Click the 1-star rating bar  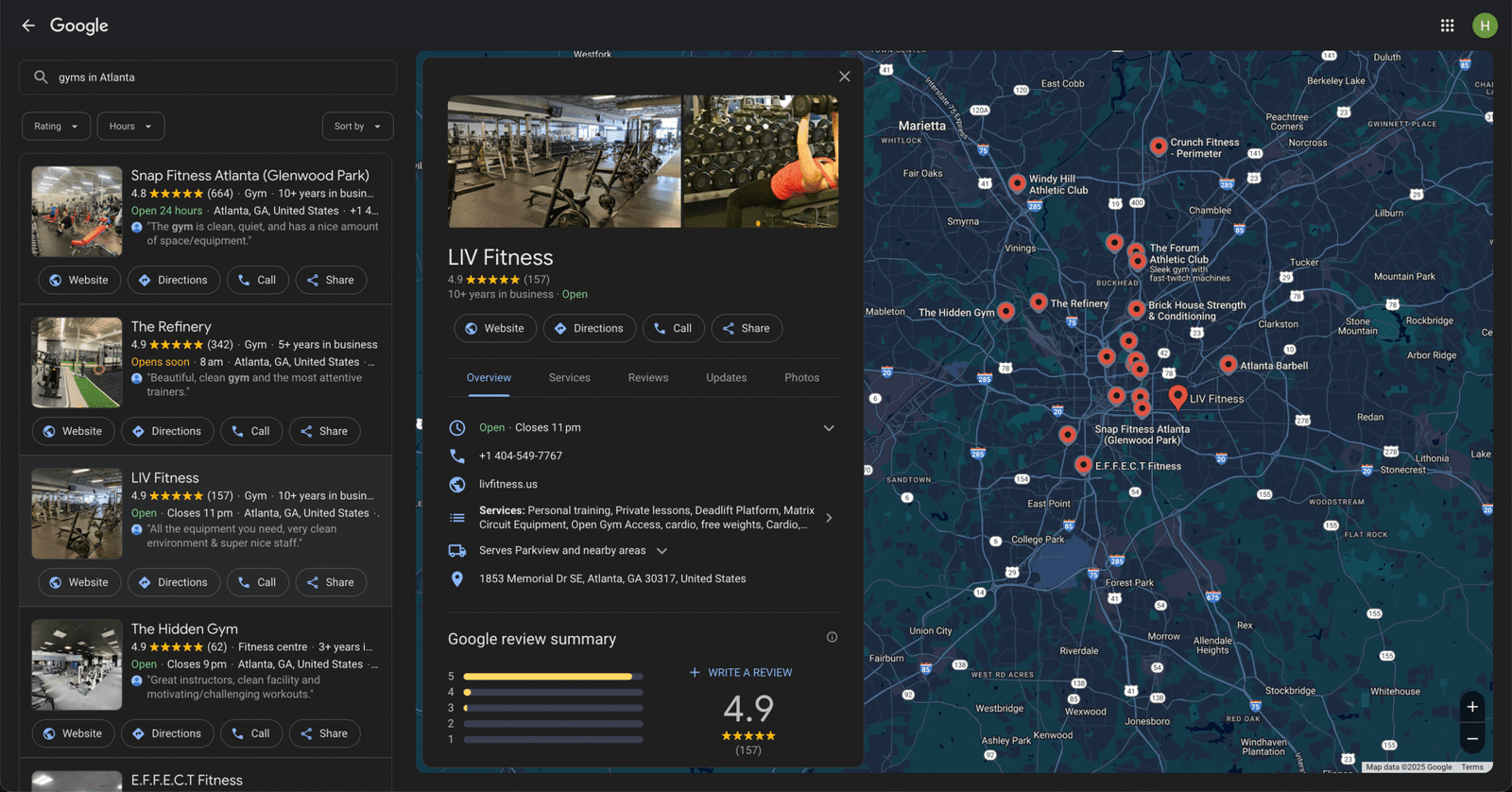[x=553, y=740]
